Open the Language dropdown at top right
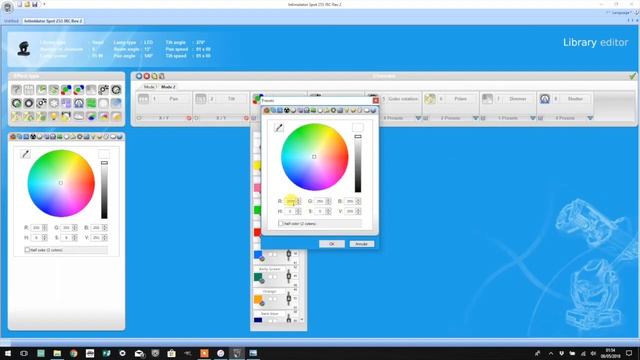Viewport: 640px width, 360px height. 622,13
